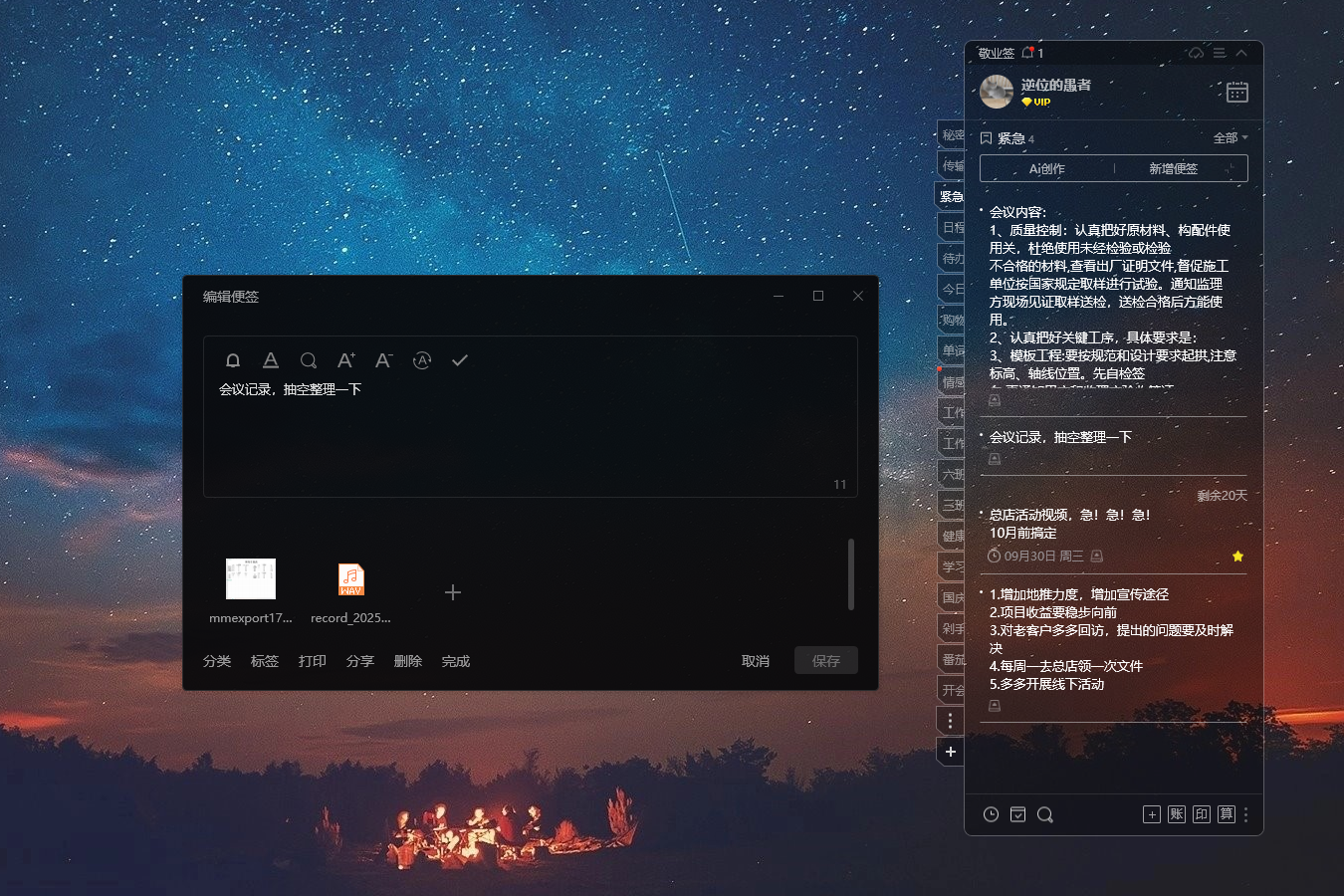Add an attachment with the plus icon
The image size is (1344, 896).
pos(453,592)
